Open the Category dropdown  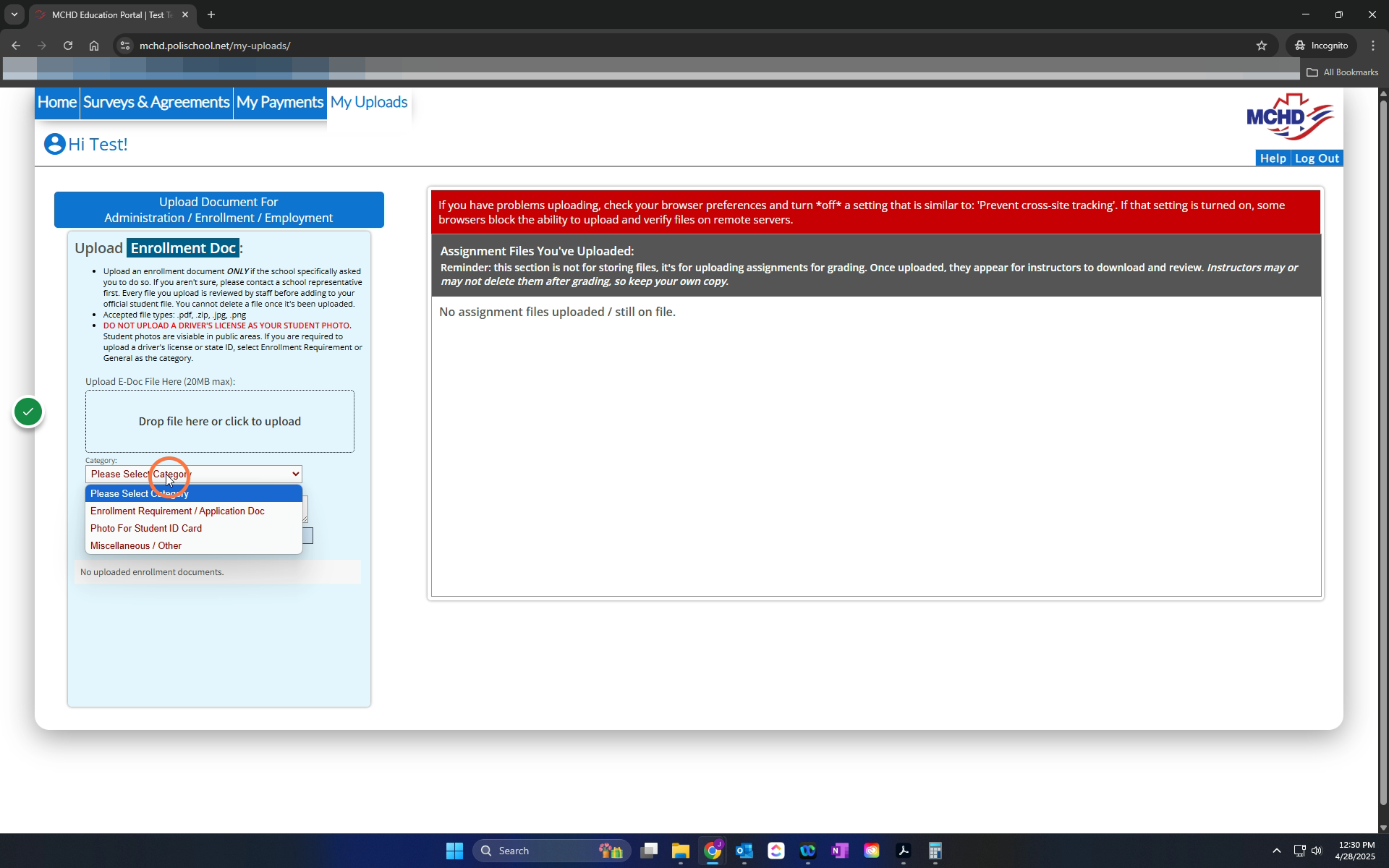[193, 474]
